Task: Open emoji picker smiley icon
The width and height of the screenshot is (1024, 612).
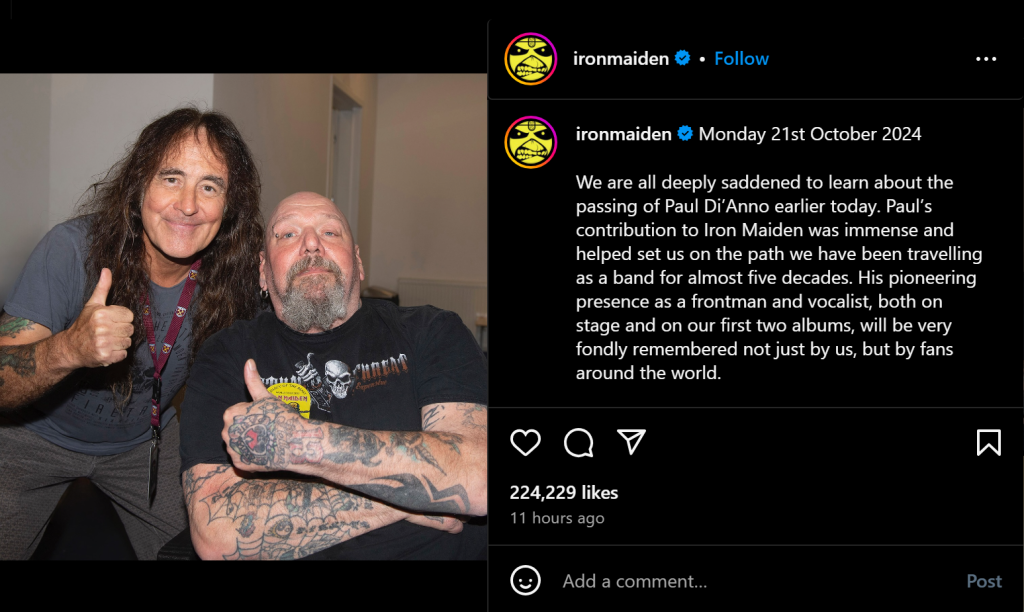Action: pyautogui.click(x=525, y=581)
